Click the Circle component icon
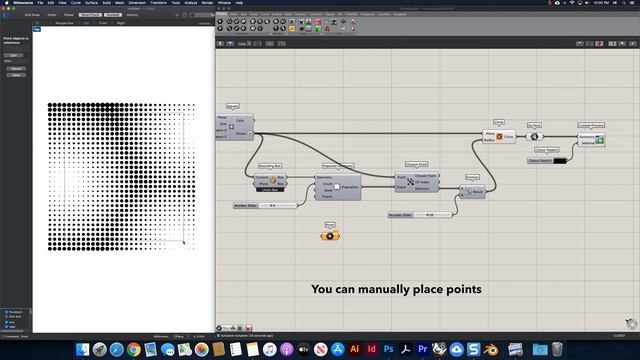 click(x=499, y=137)
